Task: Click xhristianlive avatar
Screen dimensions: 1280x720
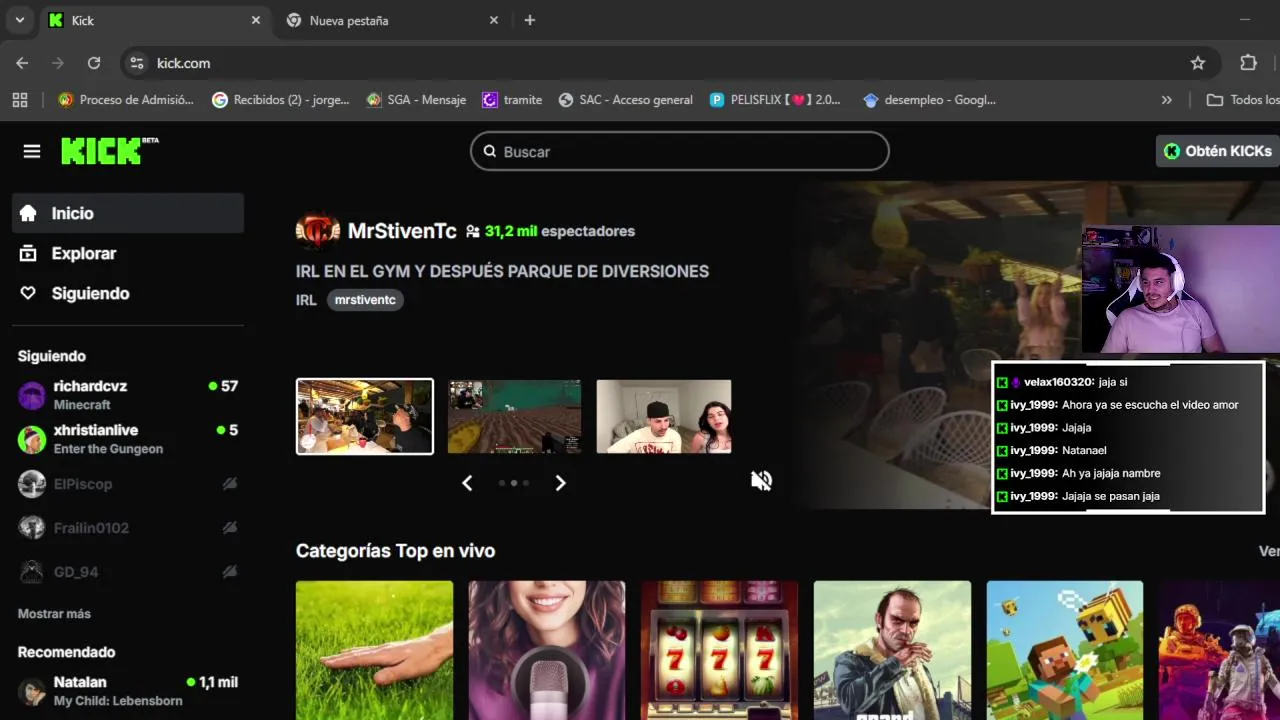Action: click(32, 439)
